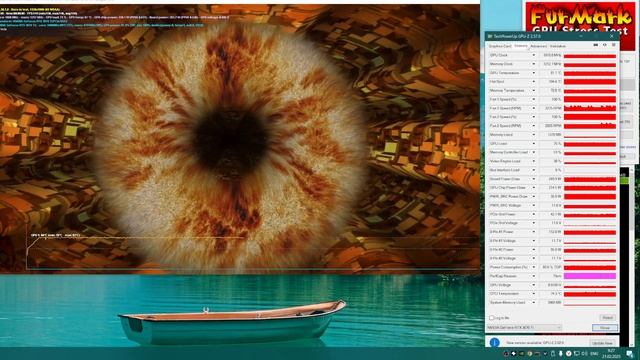The width and height of the screenshot is (640, 360).
Task: Click the GPU-Z screenshot camera icon
Action: [596, 45]
